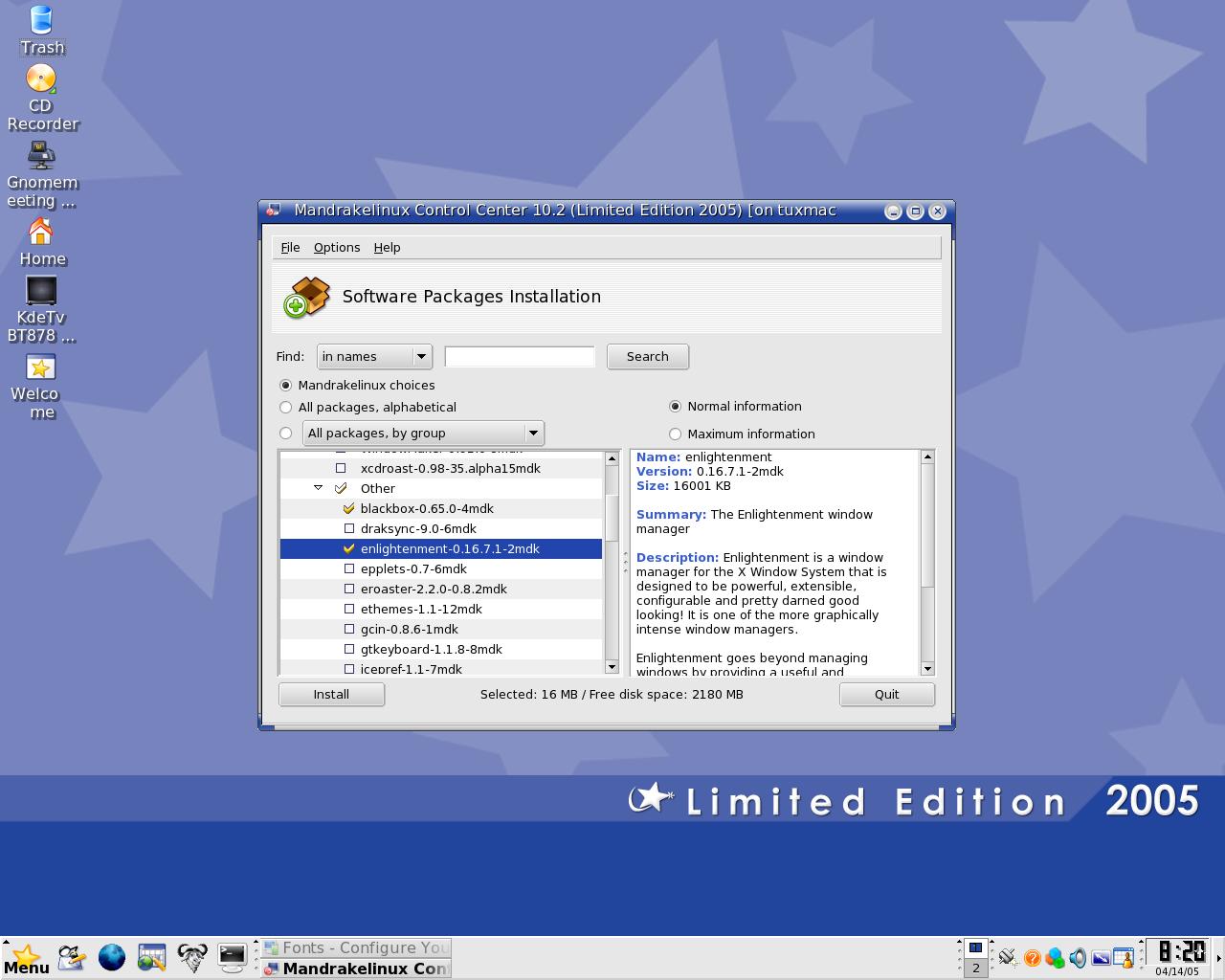Click the pane divider handle between list and description

pos(625,562)
